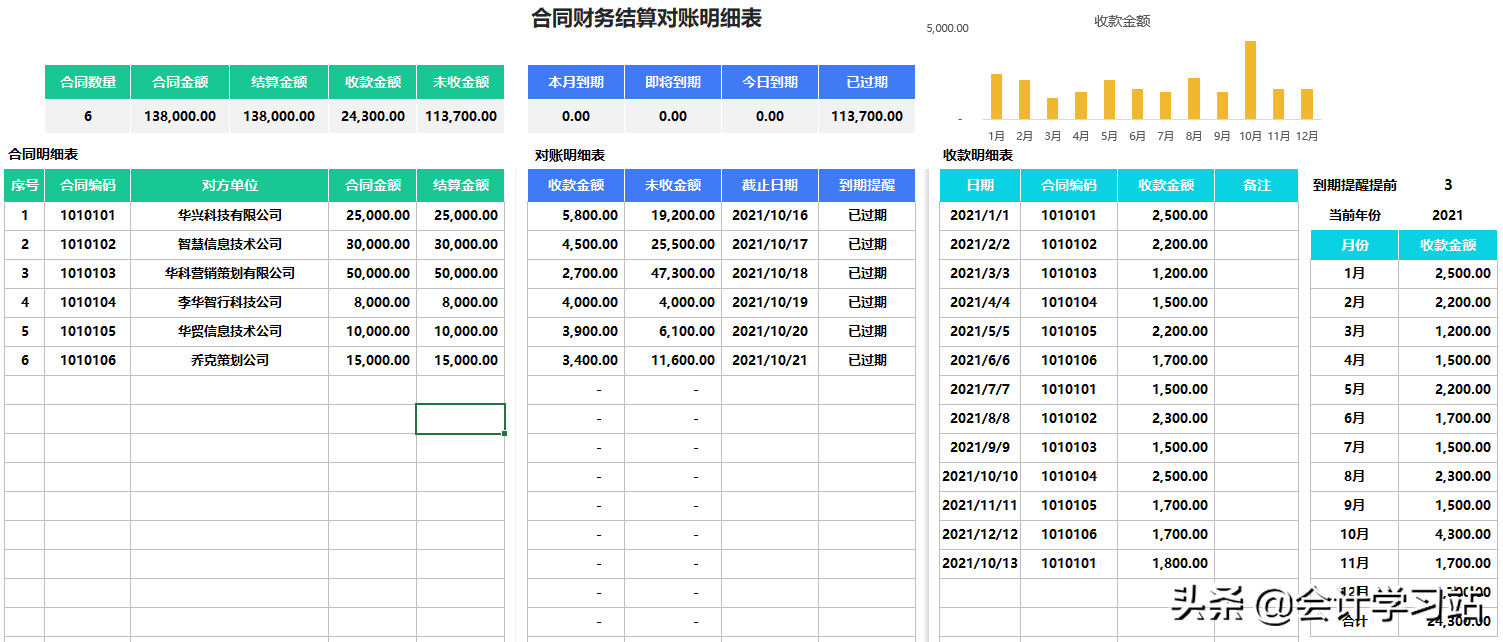This screenshot has height=642, width=1503.
Task: Edit the 到期提醒提前 value 3
Action: click(1448, 185)
